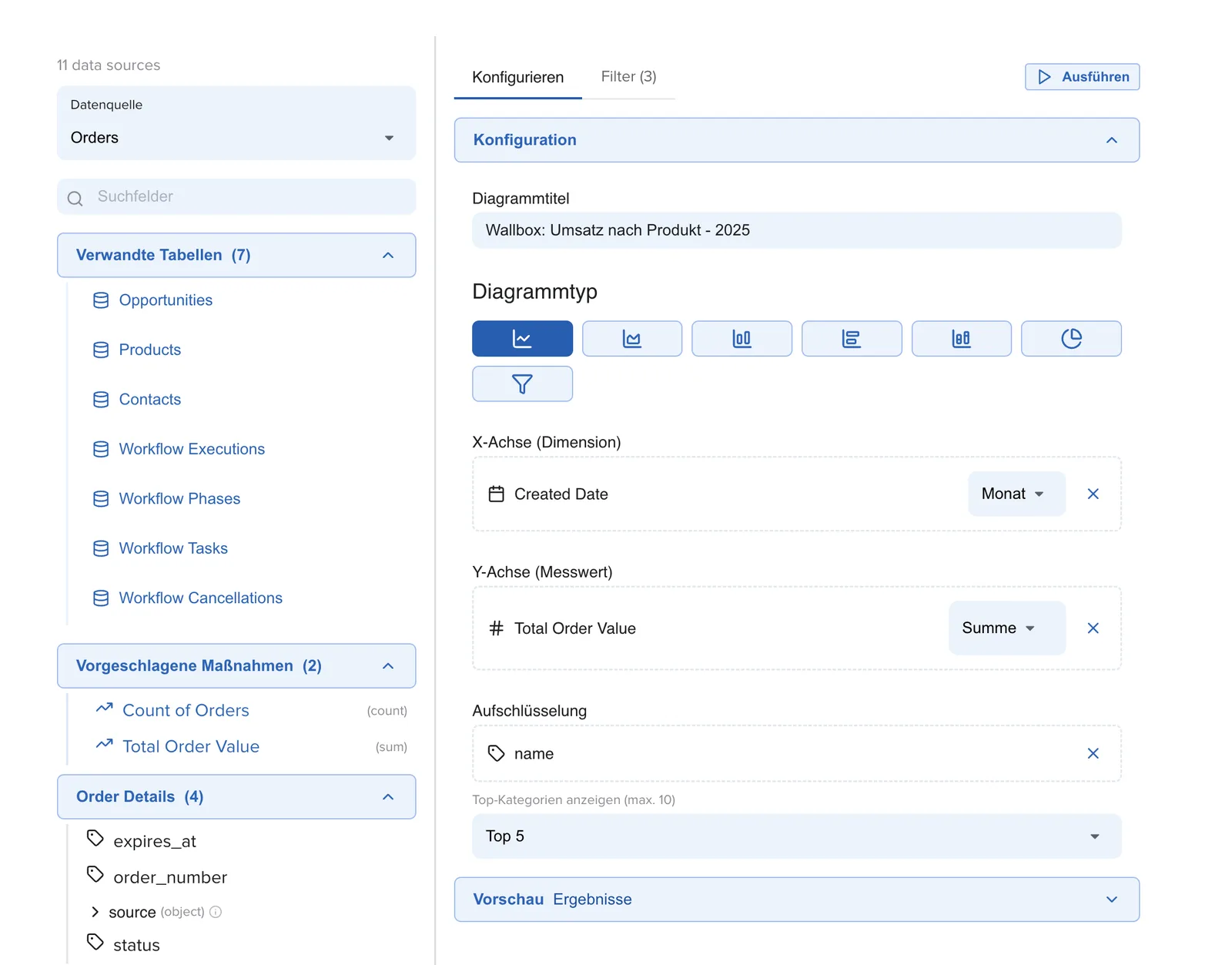Switch to the Filter (3) tab
1232x965 pixels.
pos(628,76)
